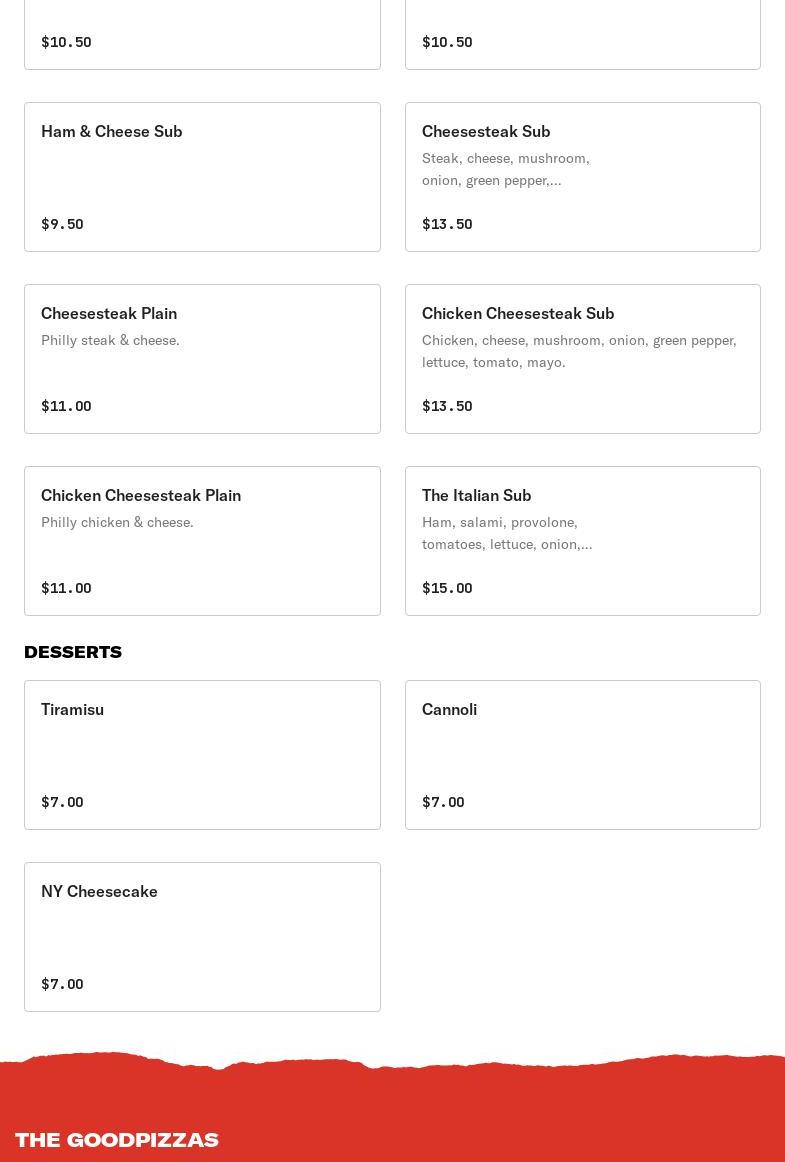
Task: Click the Desserts section heading
Action: pos(73,652)
